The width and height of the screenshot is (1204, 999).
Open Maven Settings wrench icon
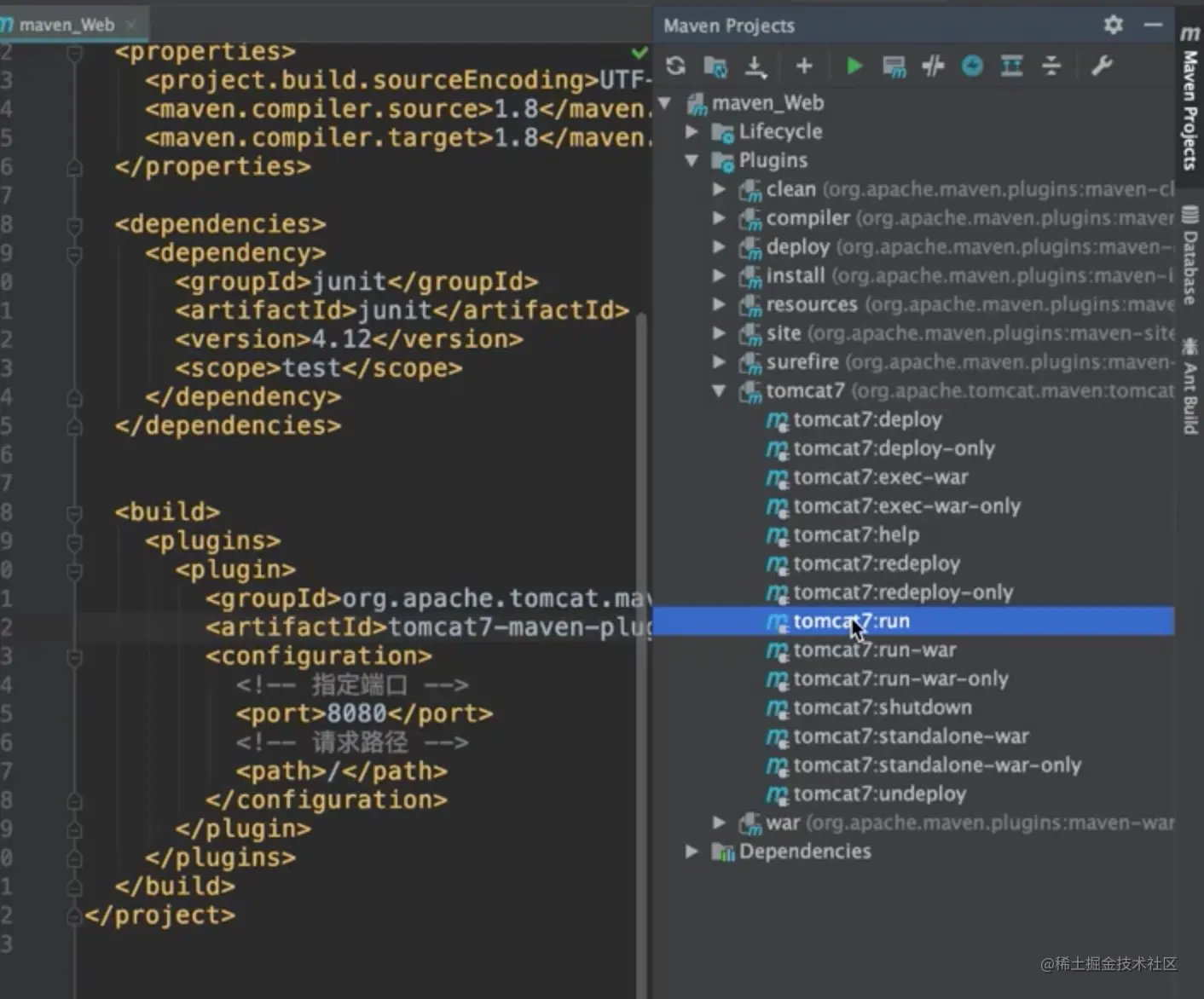point(1102,66)
